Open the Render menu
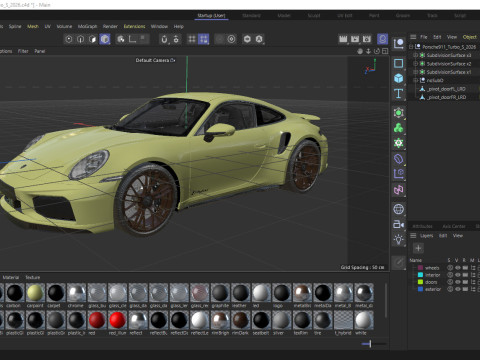 110,26
